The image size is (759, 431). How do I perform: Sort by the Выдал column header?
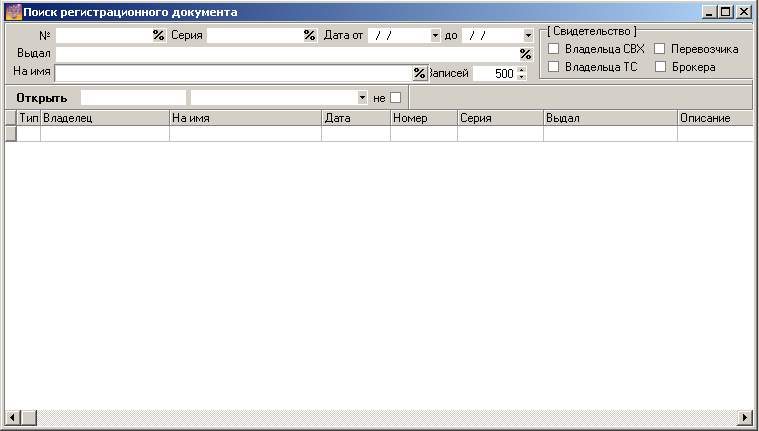(x=610, y=118)
